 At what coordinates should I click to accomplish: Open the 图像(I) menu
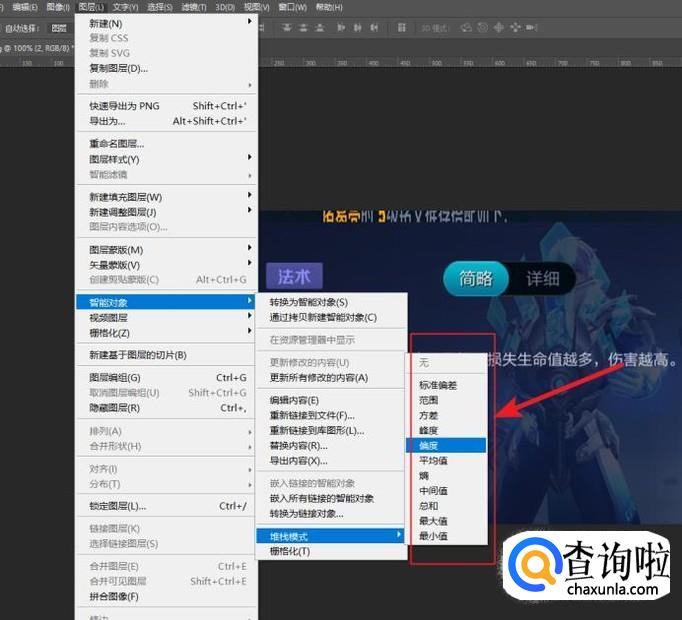(x=58, y=7)
